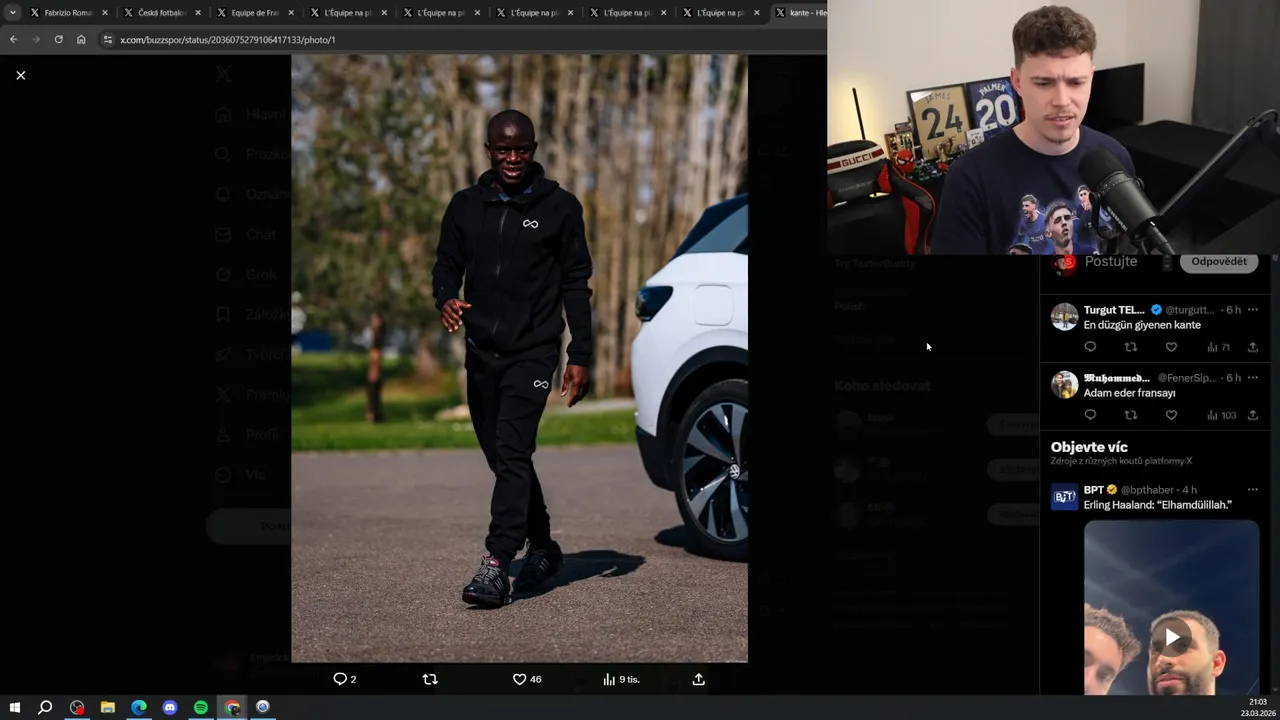Screen dimensions: 1280x720
Task: Open Turgut TEL's profile name link
Action: 1114,310
